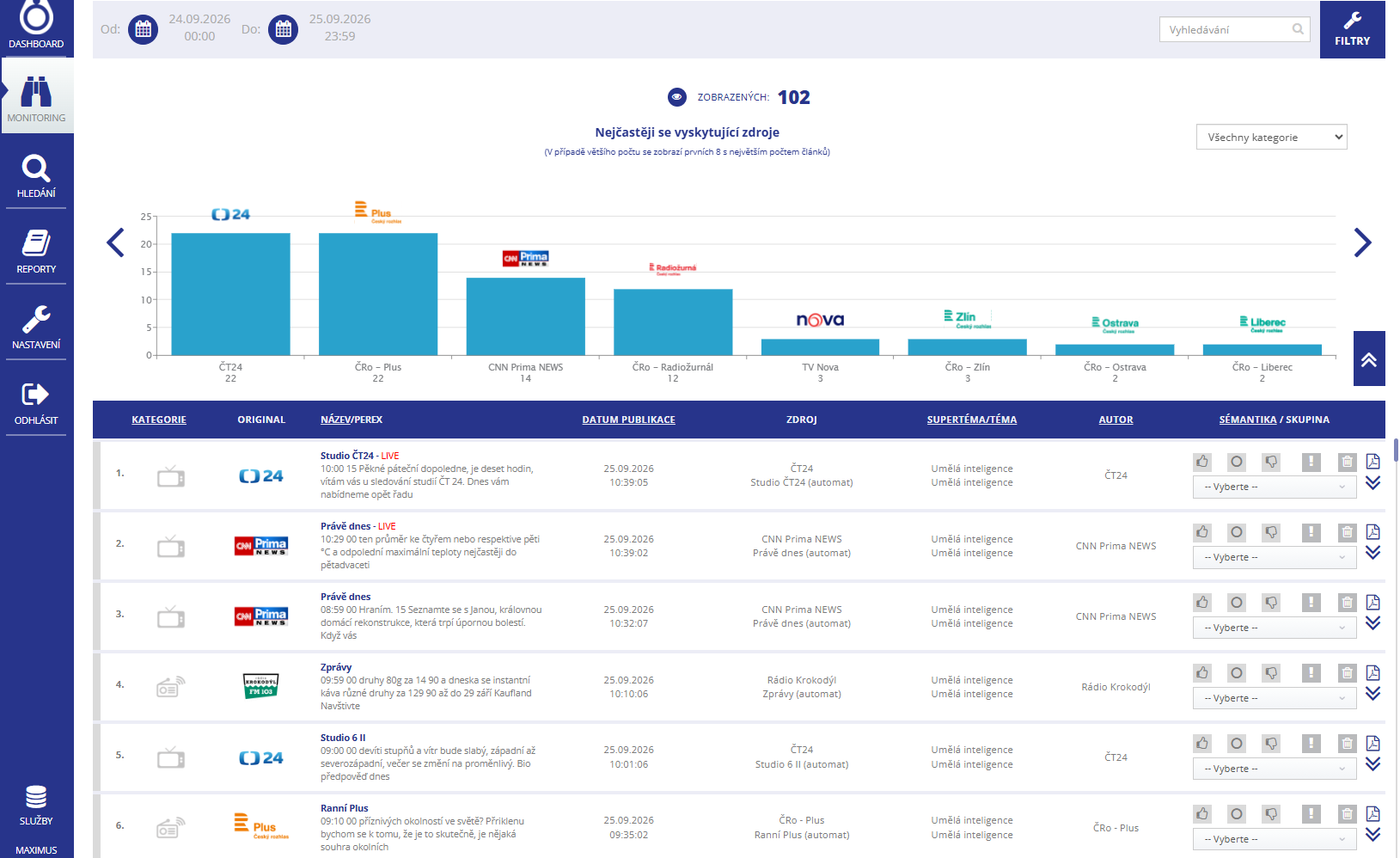Viewport: 1400px width, 858px height.
Task: Open the Filtry filter panel
Action: tap(1352, 29)
